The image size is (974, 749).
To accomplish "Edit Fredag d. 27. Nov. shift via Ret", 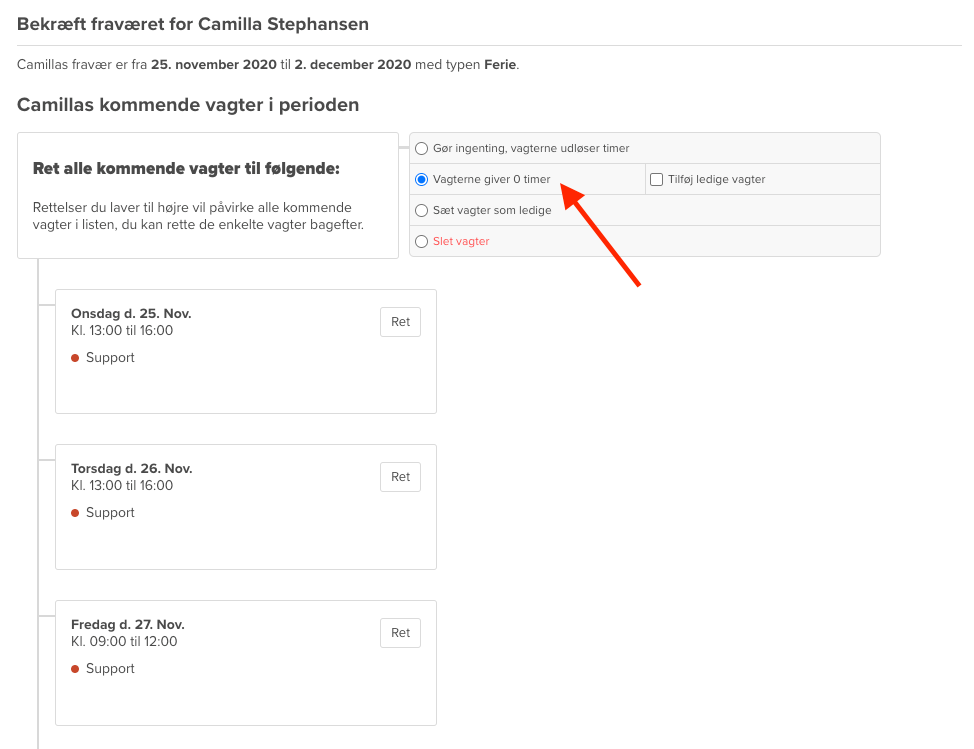I will coord(400,633).
